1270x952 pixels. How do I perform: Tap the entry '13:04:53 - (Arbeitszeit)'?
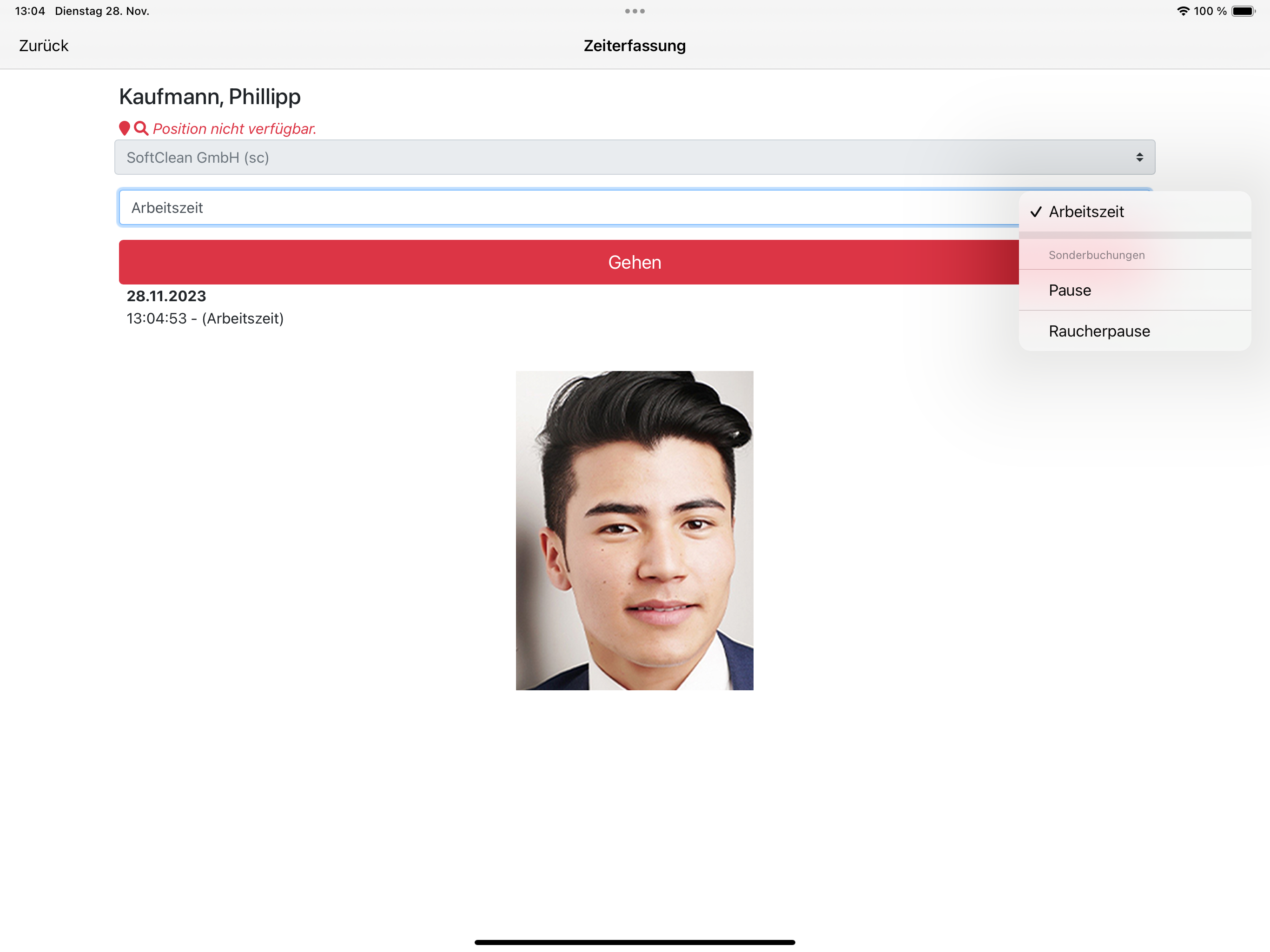(x=205, y=319)
